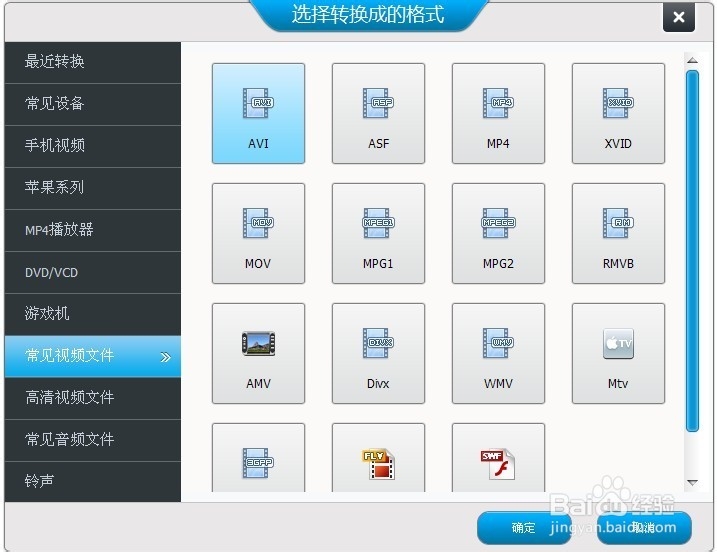Open the 高清视频文件 category
The image size is (717, 552).
93,398
